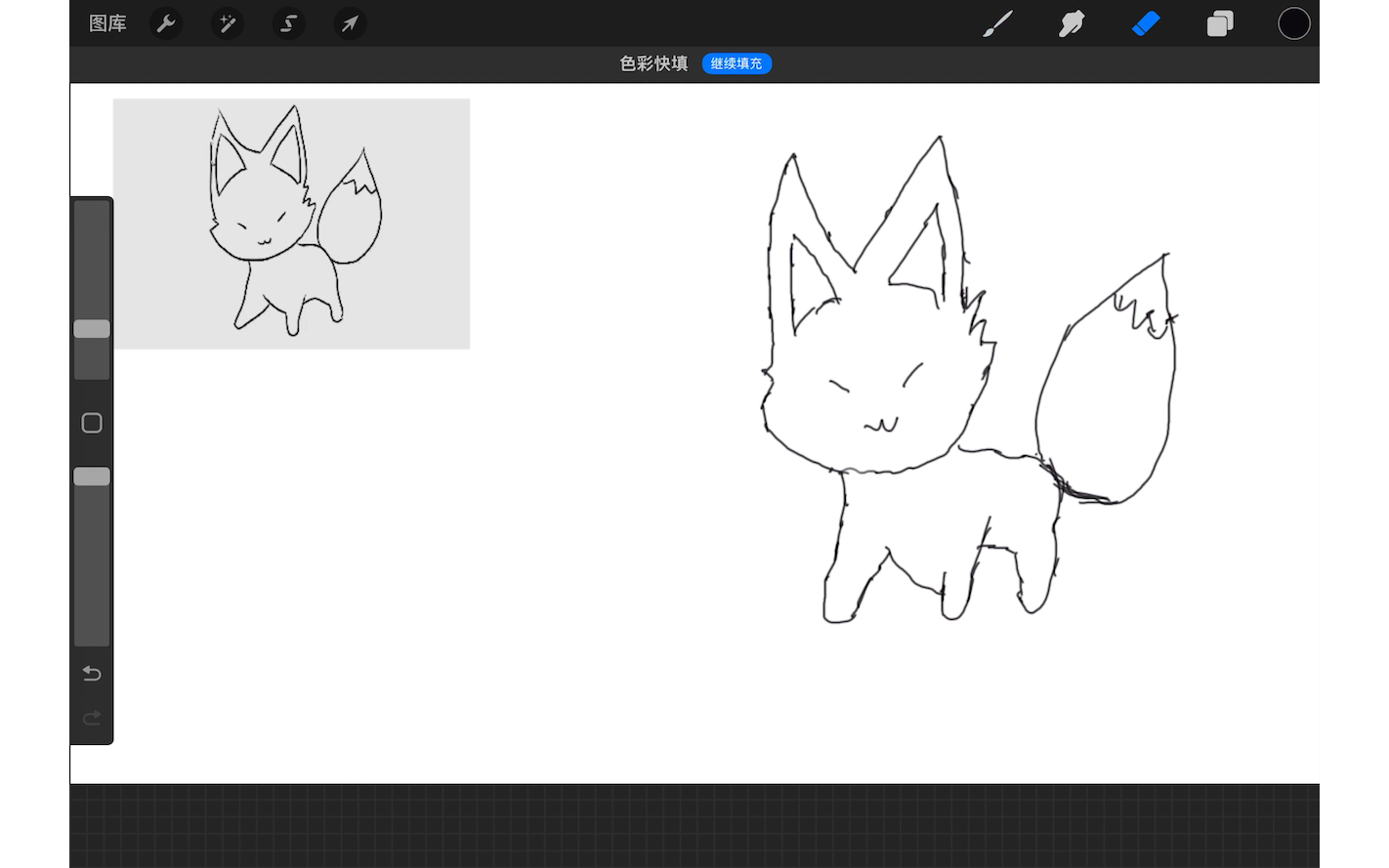The height and width of the screenshot is (868, 1389).
Task: Tap the square Modify button in sidebar
Action: coord(92,423)
